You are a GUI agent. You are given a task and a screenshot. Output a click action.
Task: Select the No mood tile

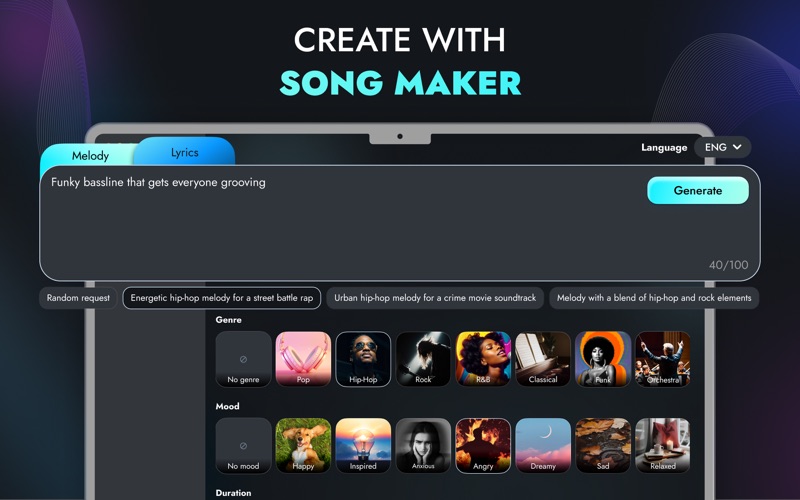tap(243, 446)
